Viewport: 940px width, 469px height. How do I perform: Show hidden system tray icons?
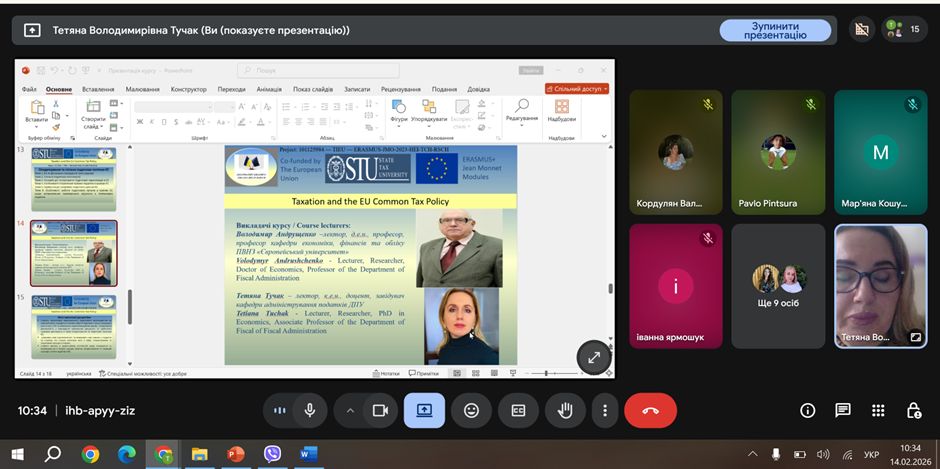(x=753, y=455)
